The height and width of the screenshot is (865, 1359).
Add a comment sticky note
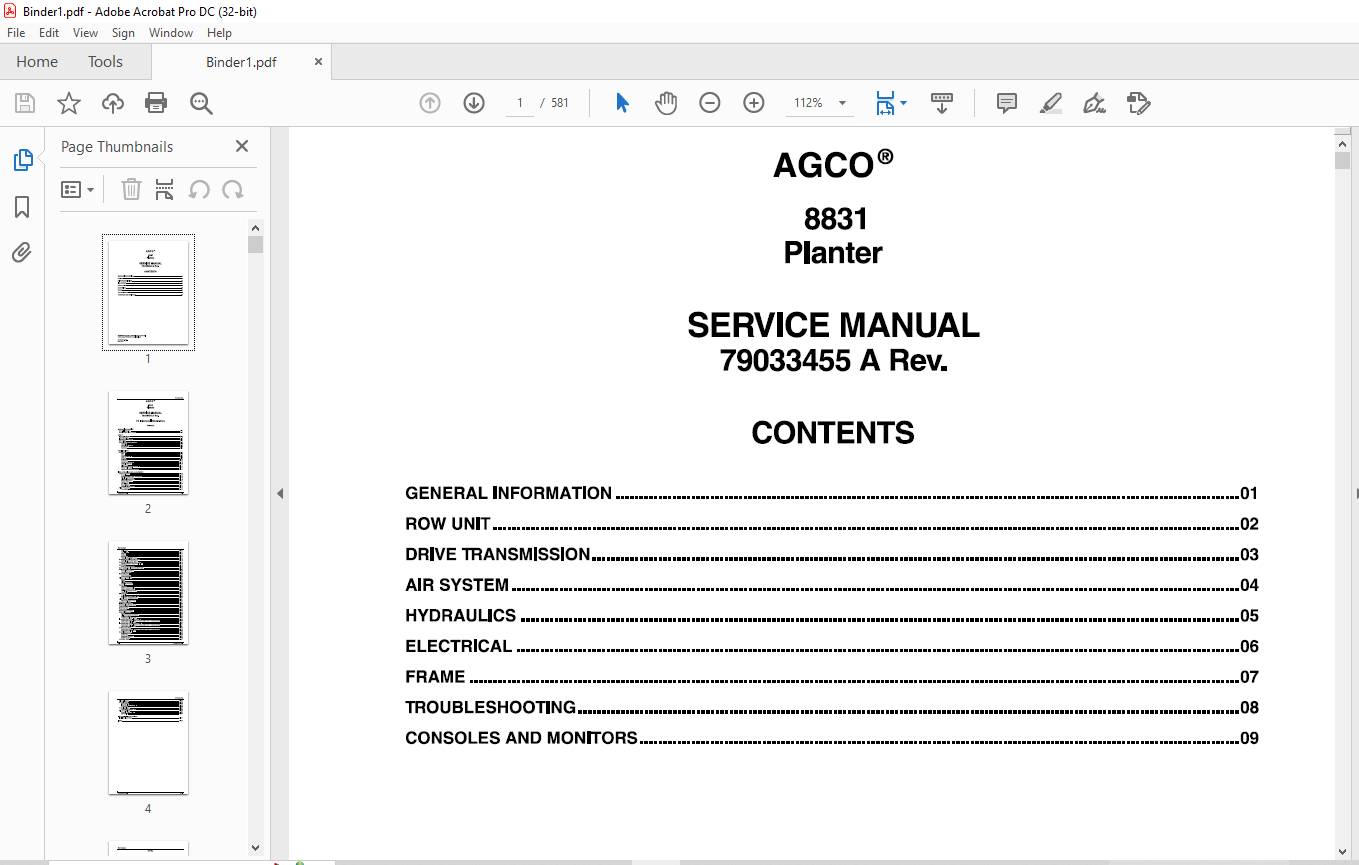(x=1007, y=103)
